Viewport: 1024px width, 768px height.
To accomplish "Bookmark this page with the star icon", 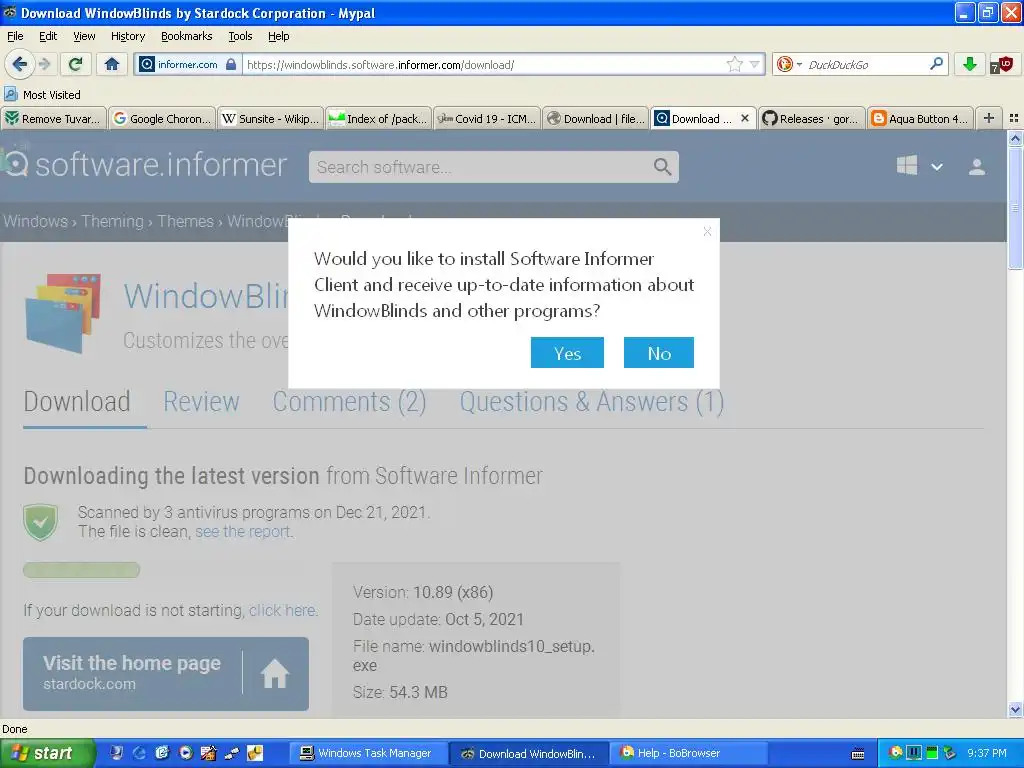I will 735,64.
